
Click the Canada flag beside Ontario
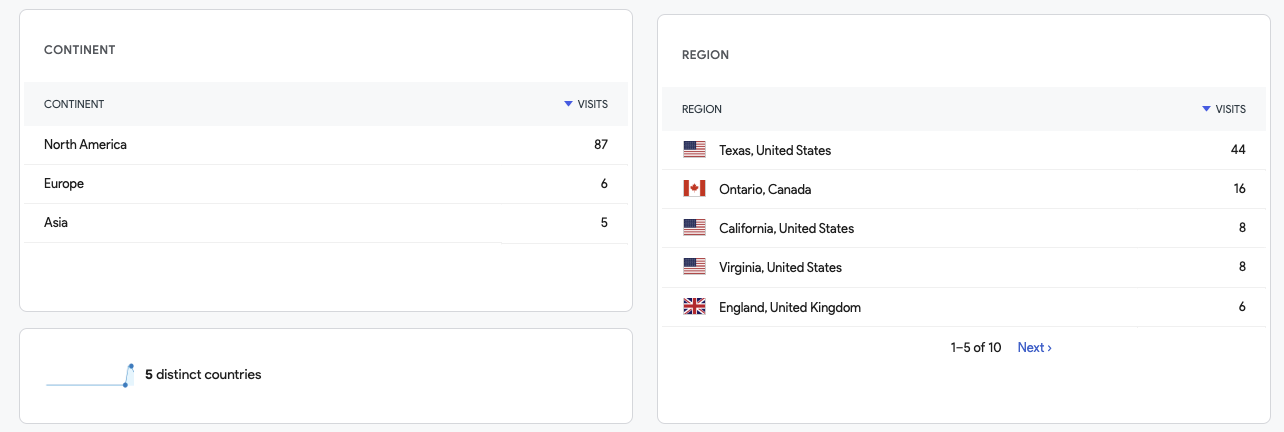694,189
